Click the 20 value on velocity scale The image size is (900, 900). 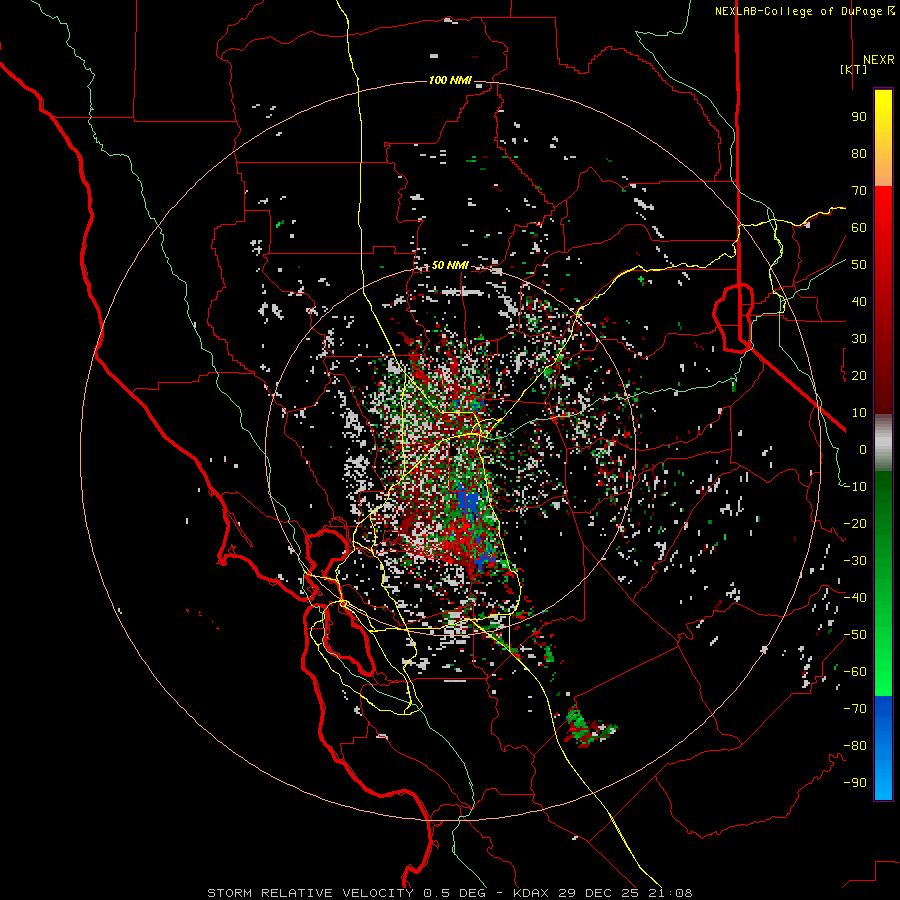click(859, 375)
